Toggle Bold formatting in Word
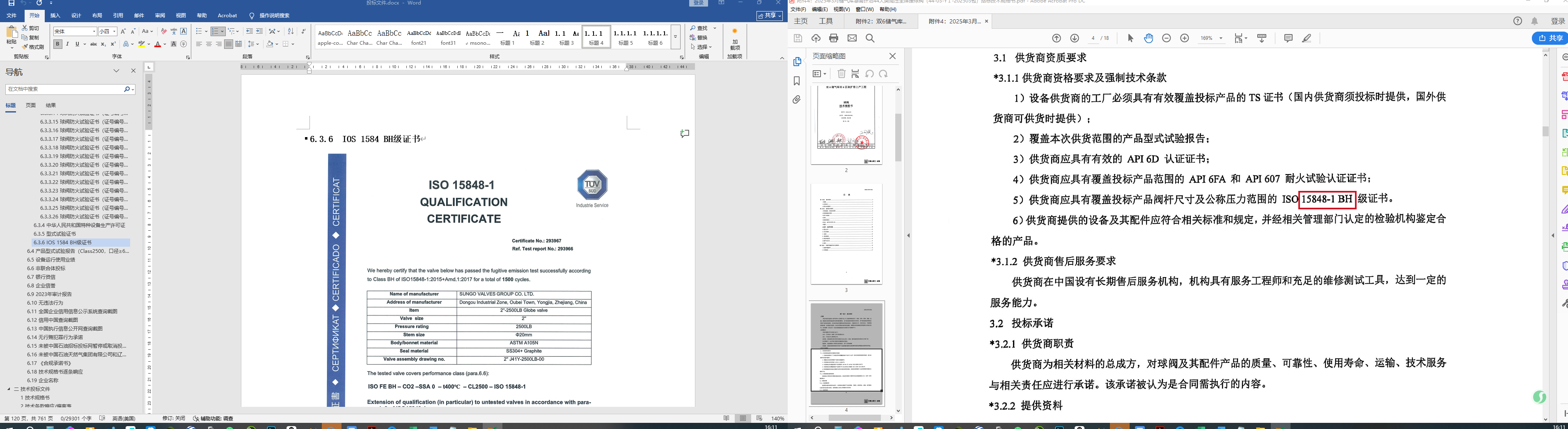The width and height of the screenshot is (1568, 429). click(57, 44)
